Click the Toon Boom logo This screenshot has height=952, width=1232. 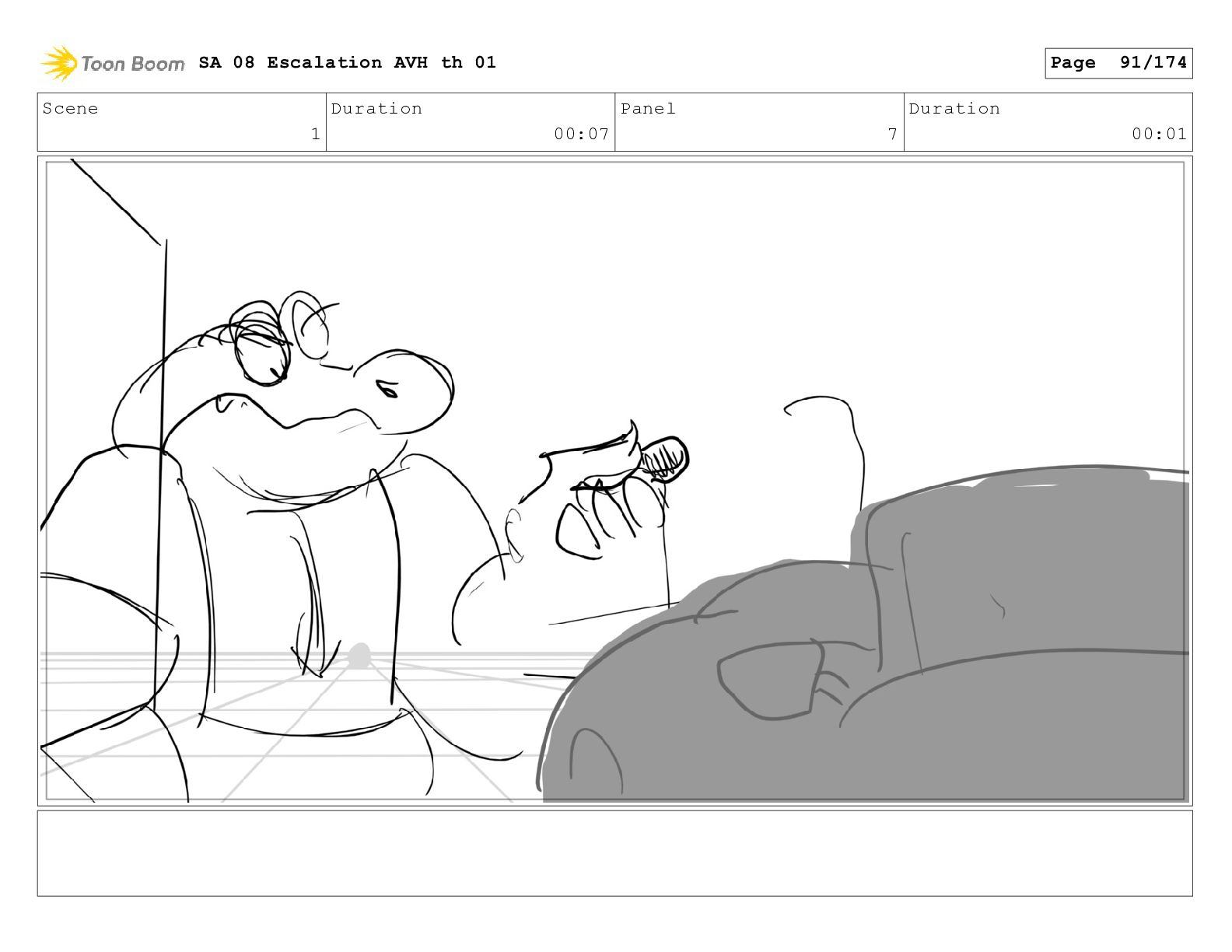tap(113, 63)
